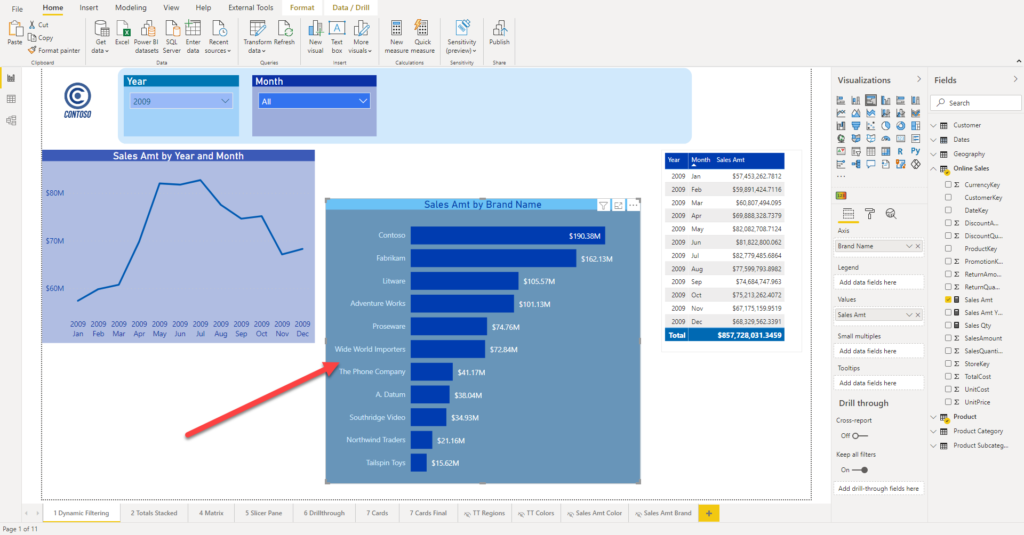Open the Analytics magnifier pane

[x=891, y=214]
